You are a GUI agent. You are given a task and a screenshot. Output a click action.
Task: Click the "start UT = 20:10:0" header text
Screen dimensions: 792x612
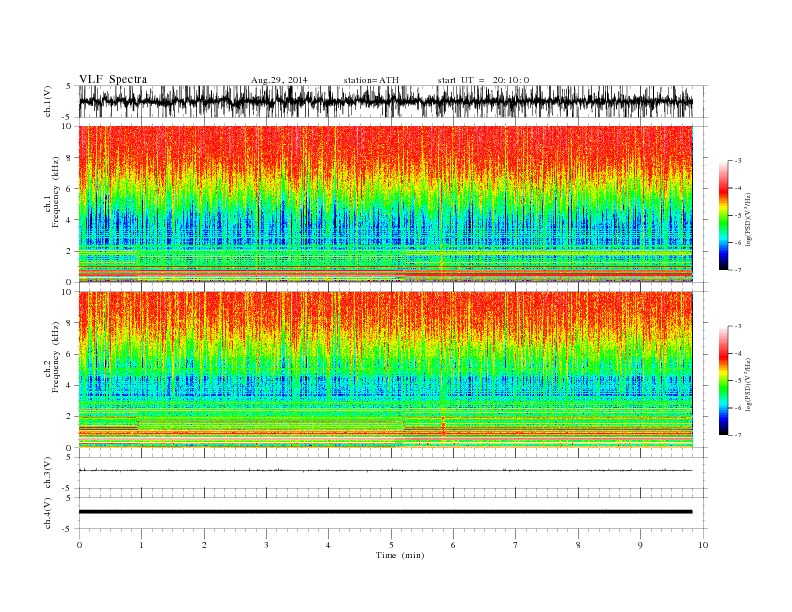(483, 80)
